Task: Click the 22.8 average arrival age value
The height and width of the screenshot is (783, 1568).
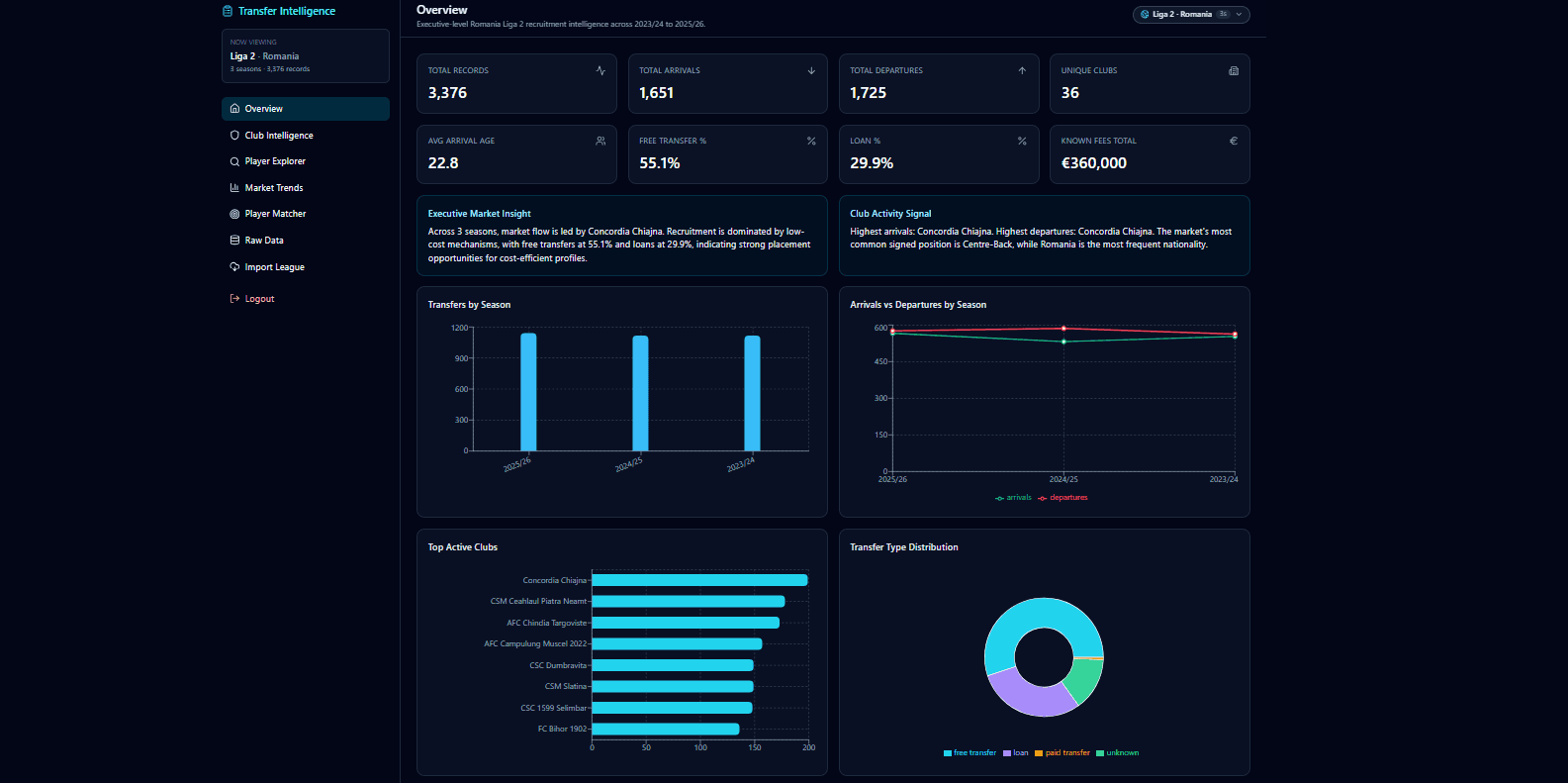Action: pos(443,163)
